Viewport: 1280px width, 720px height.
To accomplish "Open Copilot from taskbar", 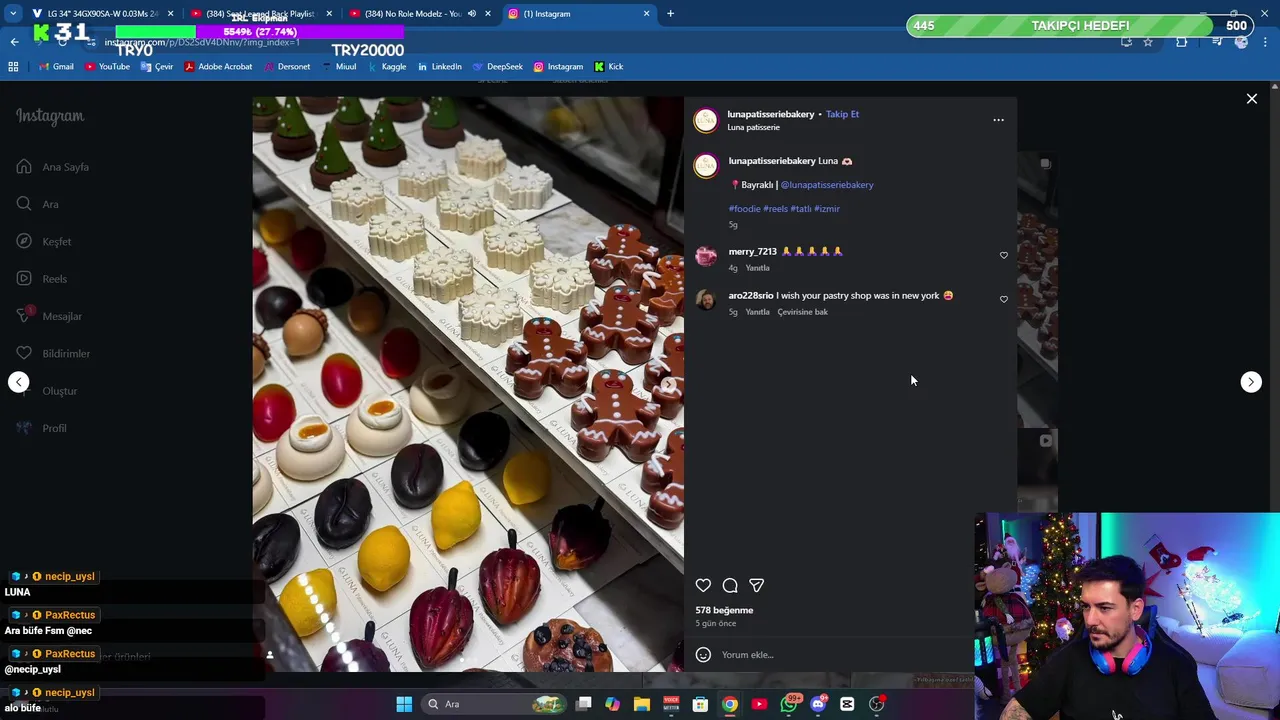I will 613,704.
